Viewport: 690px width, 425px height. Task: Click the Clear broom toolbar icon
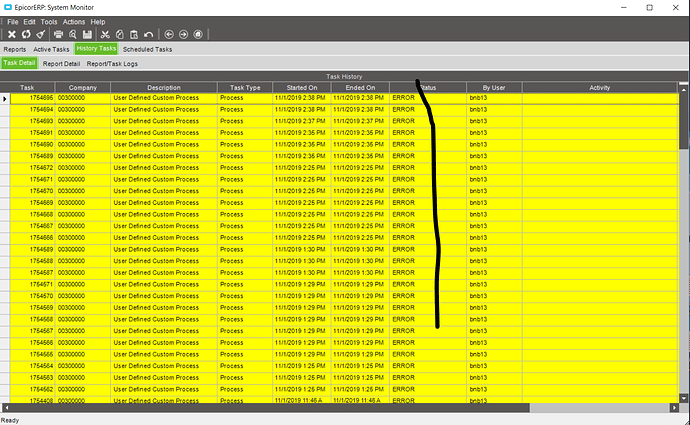pos(41,34)
